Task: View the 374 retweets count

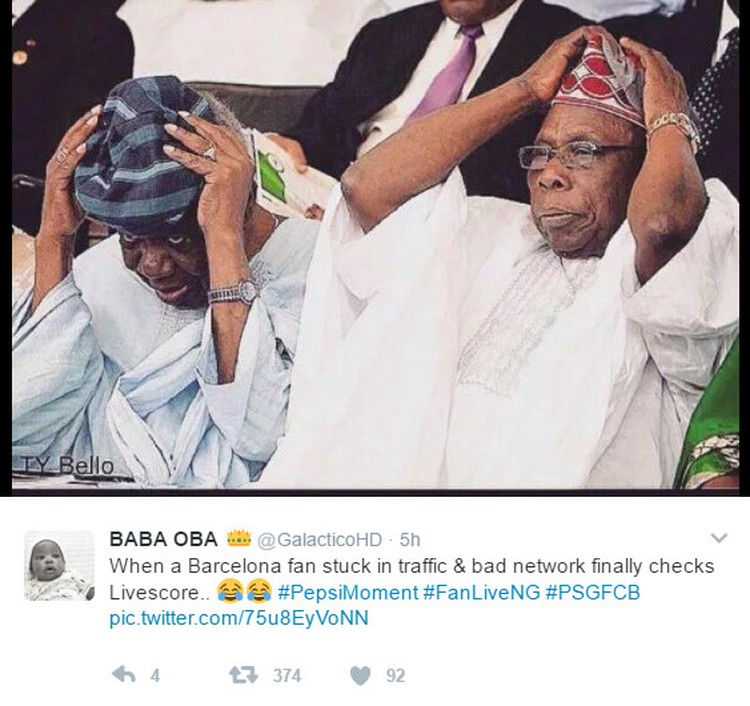Action: coord(287,675)
